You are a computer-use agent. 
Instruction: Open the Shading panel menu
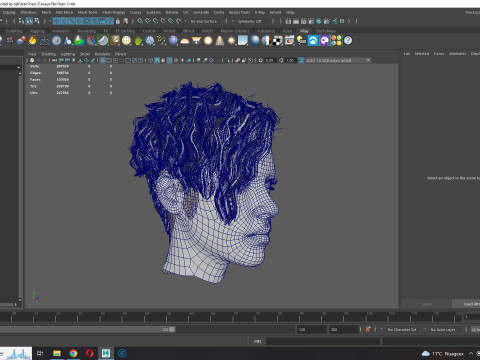48,54
